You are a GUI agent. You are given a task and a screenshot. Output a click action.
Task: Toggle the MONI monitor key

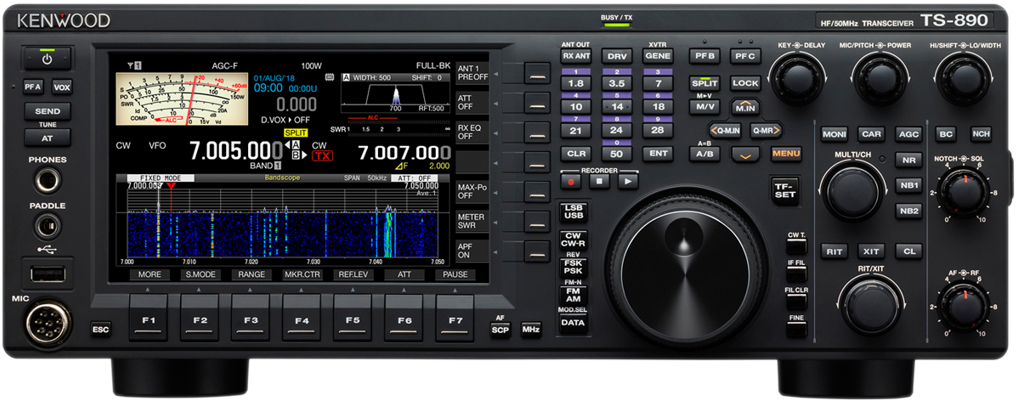(x=834, y=134)
